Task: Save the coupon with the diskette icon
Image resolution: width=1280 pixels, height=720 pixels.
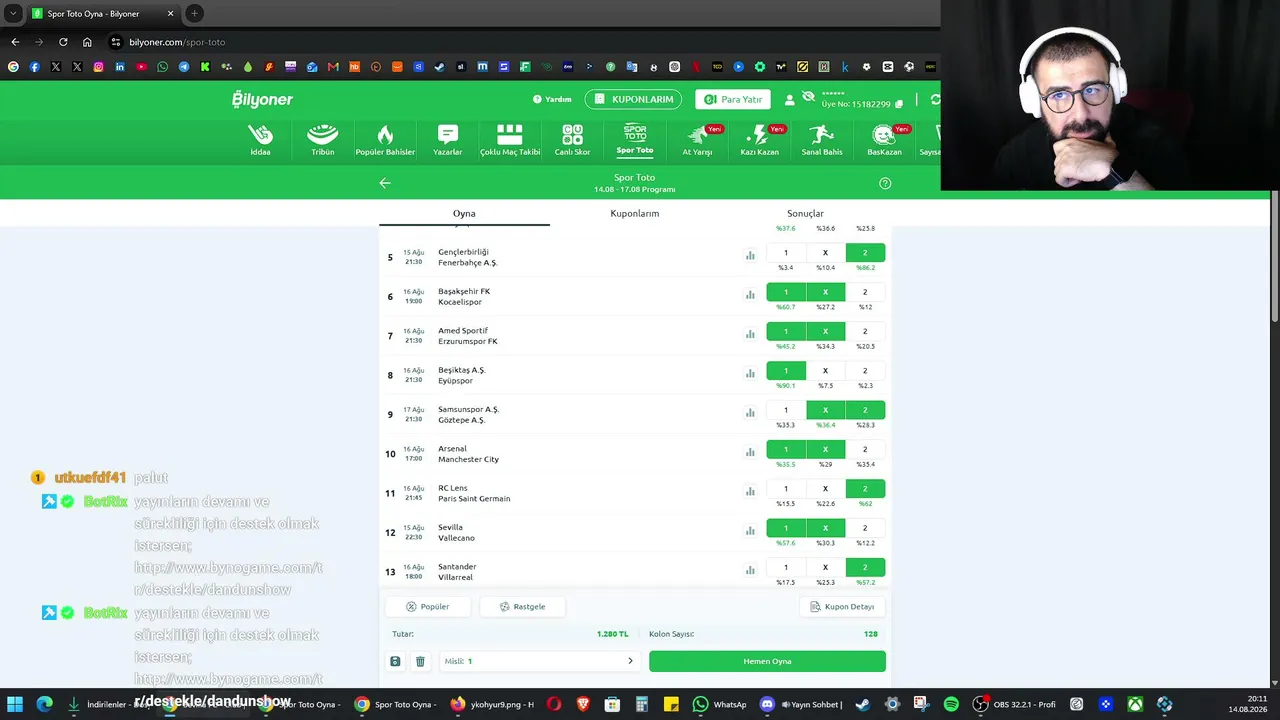Action: coord(395,661)
